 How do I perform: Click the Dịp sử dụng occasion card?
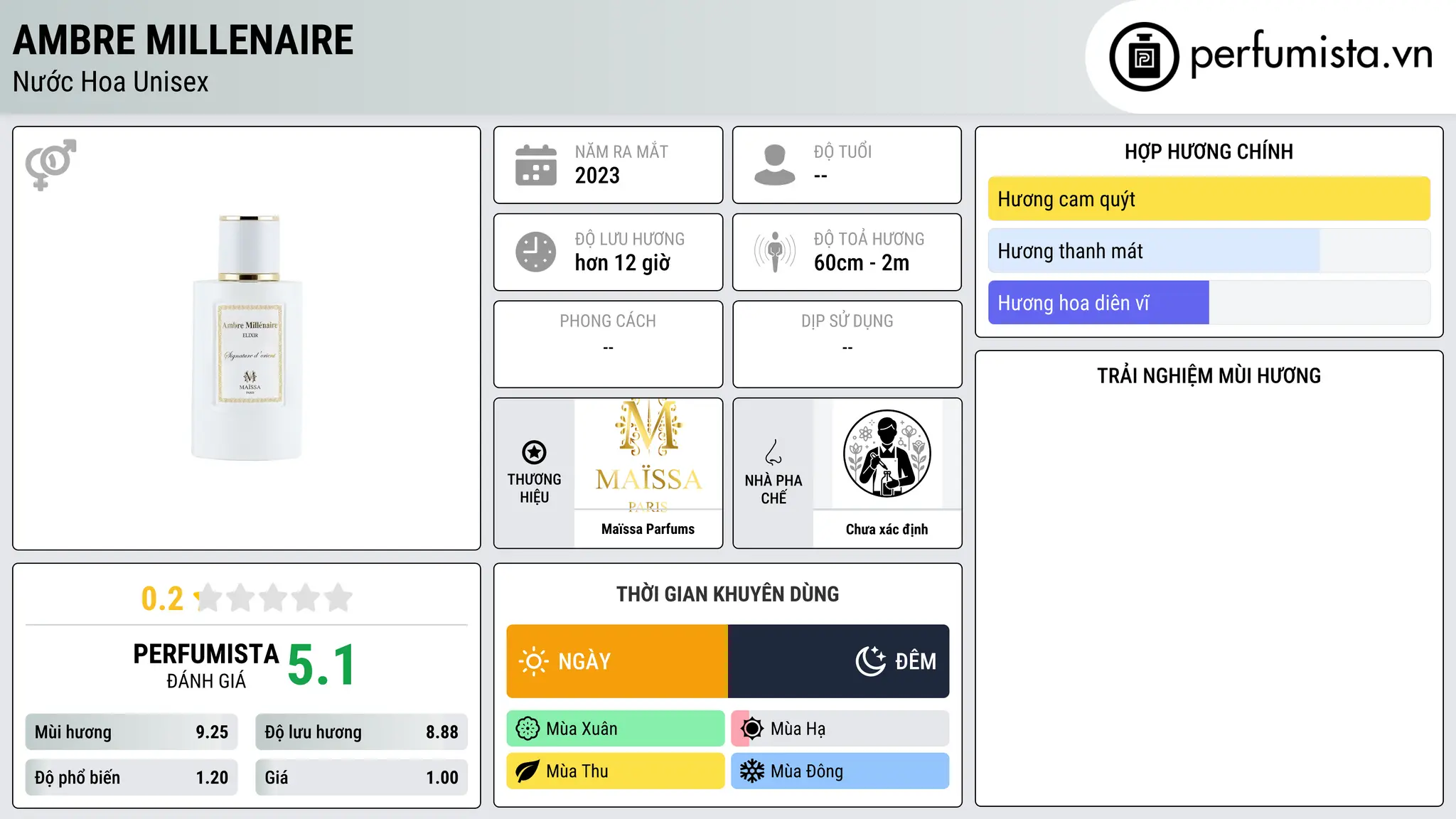(847, 344)
